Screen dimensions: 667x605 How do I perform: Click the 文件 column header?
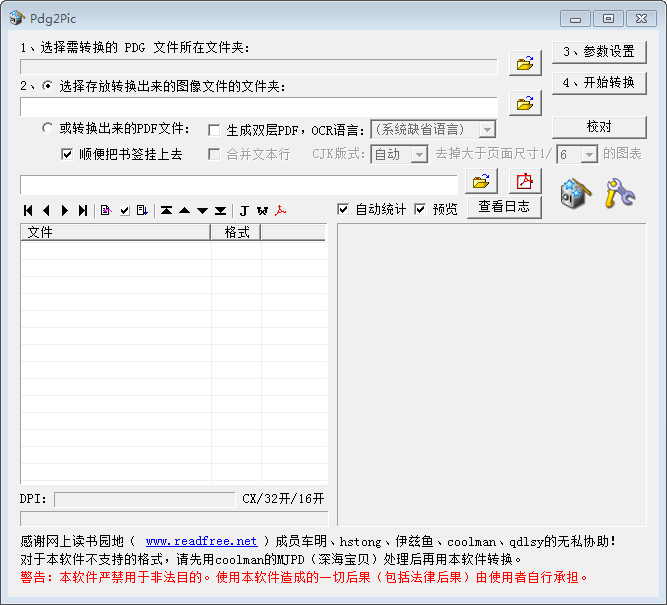(115, 232)
